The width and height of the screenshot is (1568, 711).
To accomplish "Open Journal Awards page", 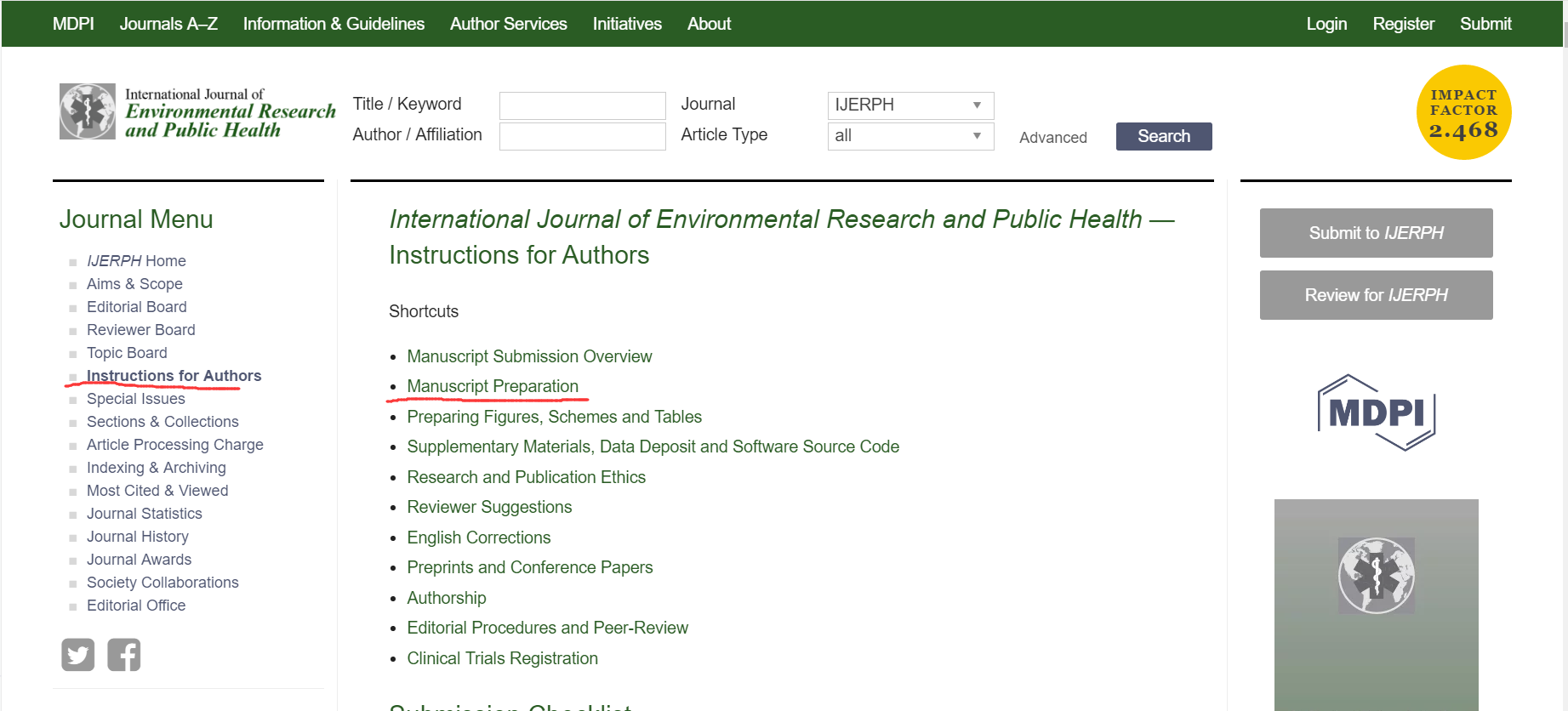I will (140, 560).
